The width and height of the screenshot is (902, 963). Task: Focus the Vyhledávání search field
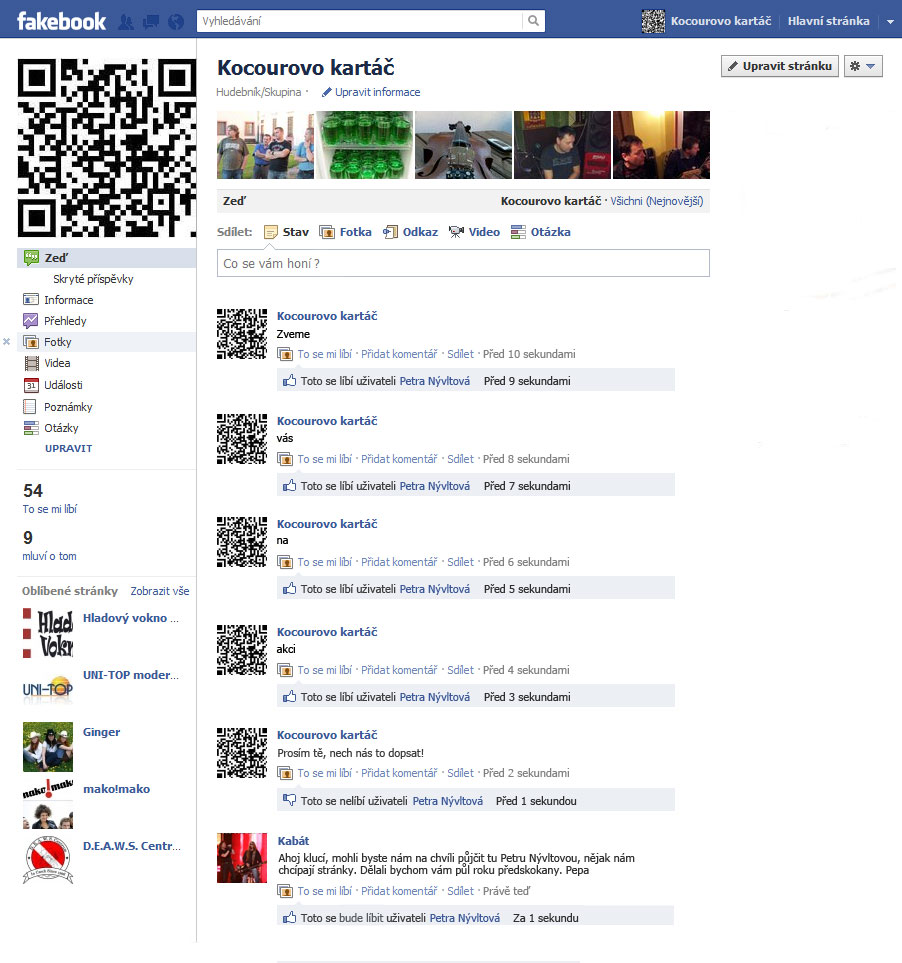[360, 21]
